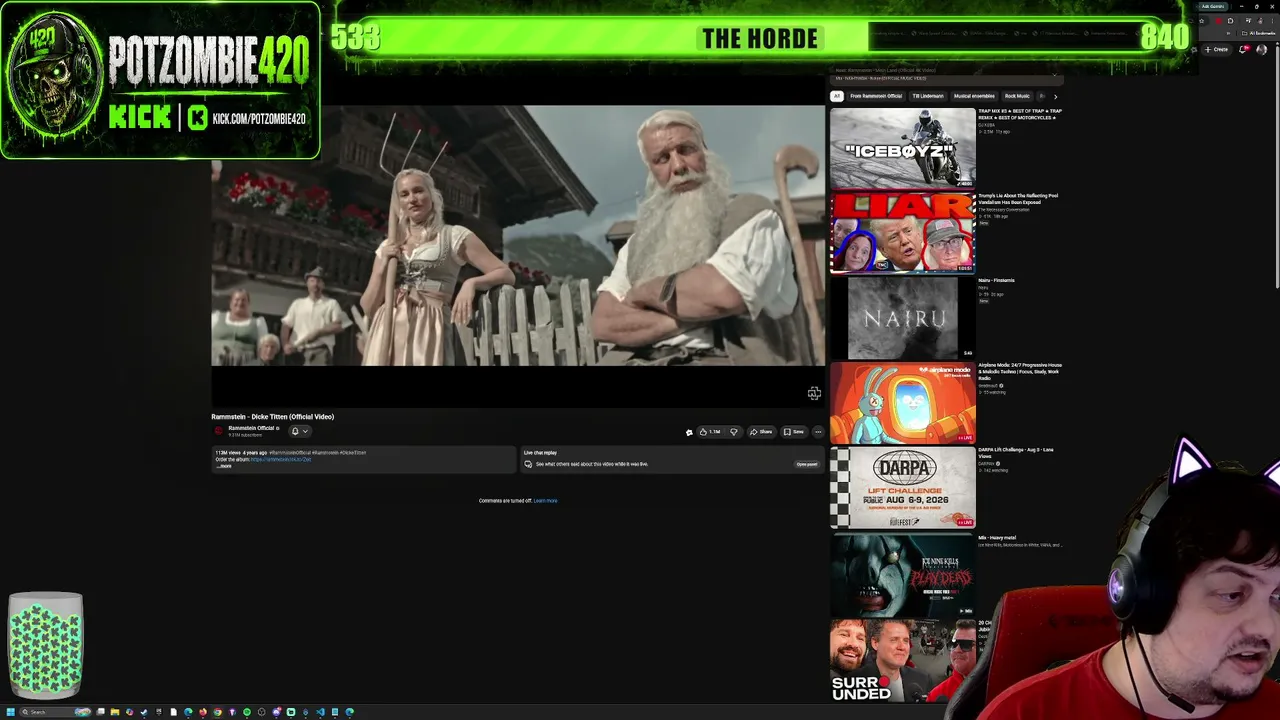The image size is (1280, 720).
Task: Select From Rammstein Official chip
Action: 876,96
